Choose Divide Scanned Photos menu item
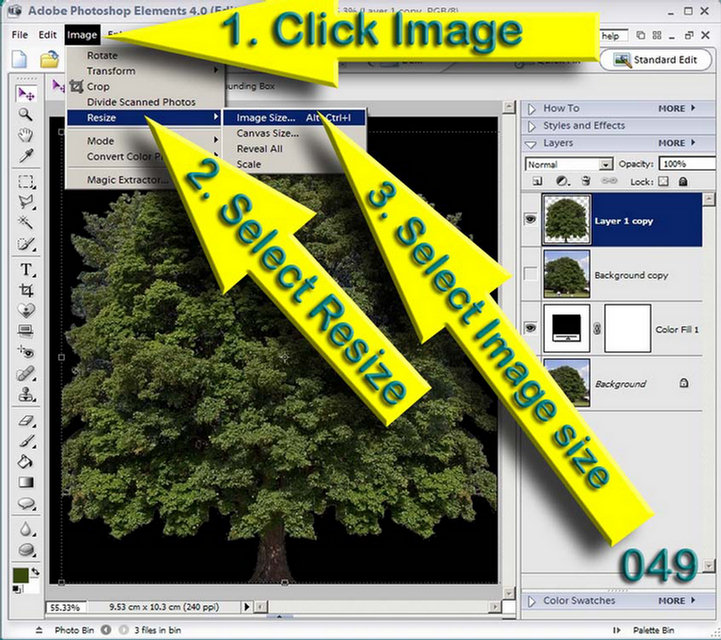Screen dimensions: 721x640 point(141,102)
